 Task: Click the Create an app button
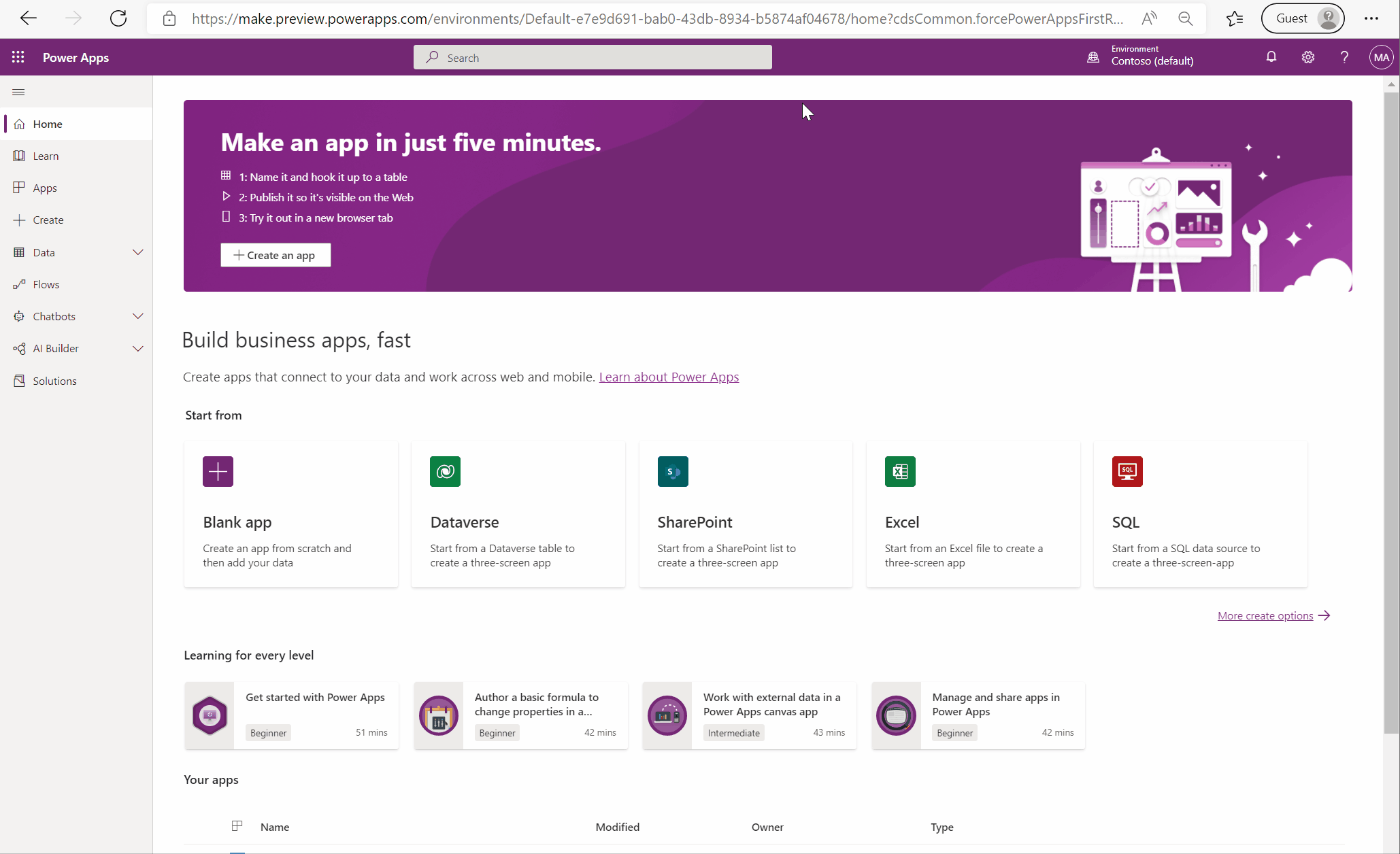coord(276,255)
